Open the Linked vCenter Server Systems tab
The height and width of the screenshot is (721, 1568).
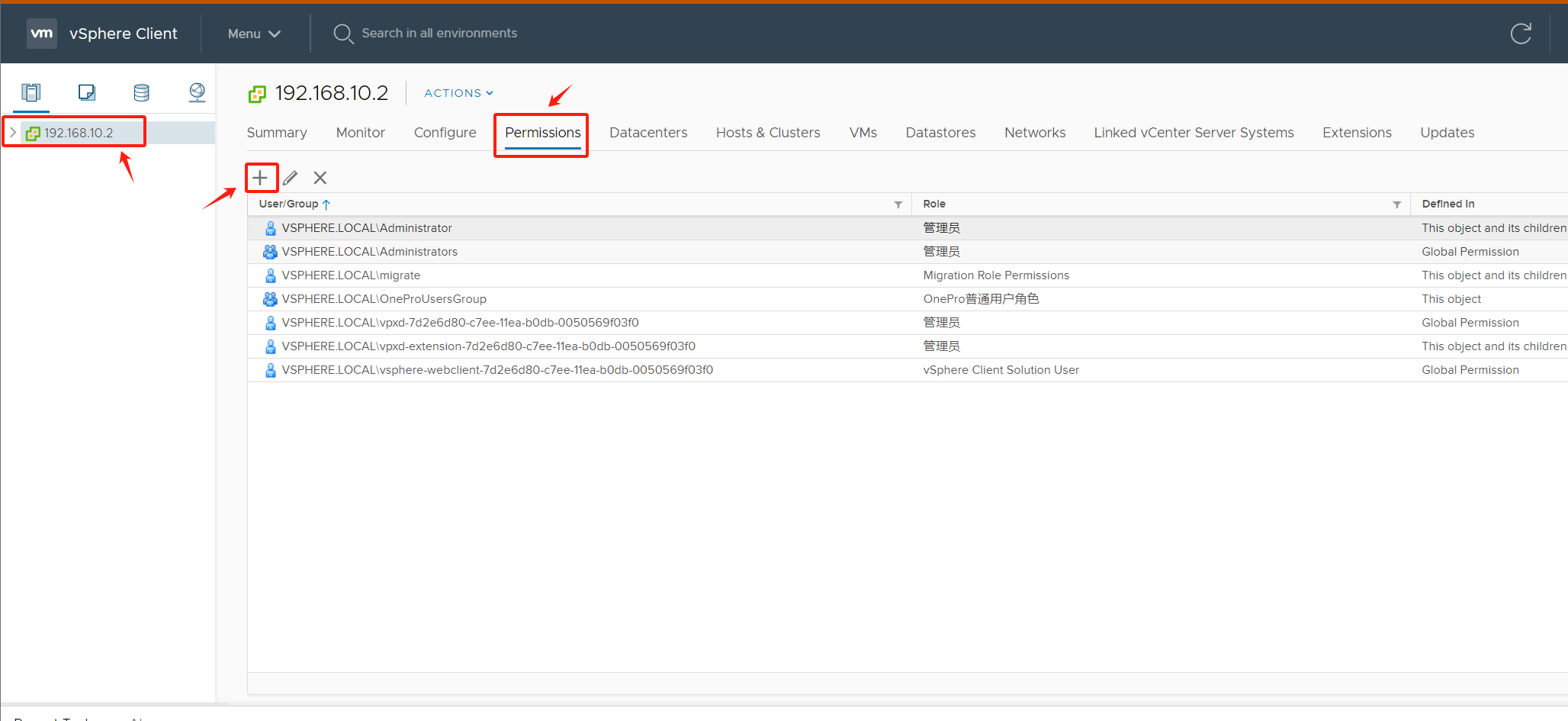(x=1194, y=133)
